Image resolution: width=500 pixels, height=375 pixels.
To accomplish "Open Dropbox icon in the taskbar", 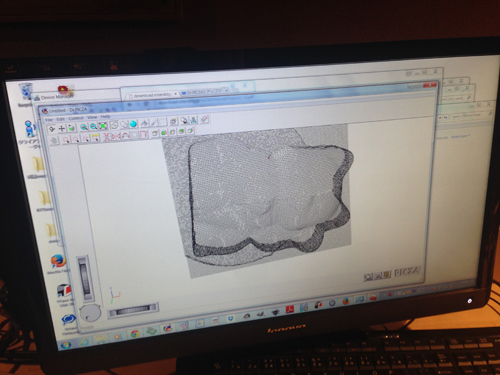I will pos(231,319).
